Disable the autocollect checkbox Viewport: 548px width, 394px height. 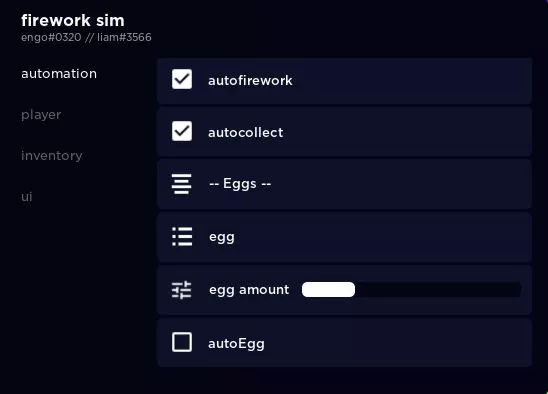(x=182, y=131)
